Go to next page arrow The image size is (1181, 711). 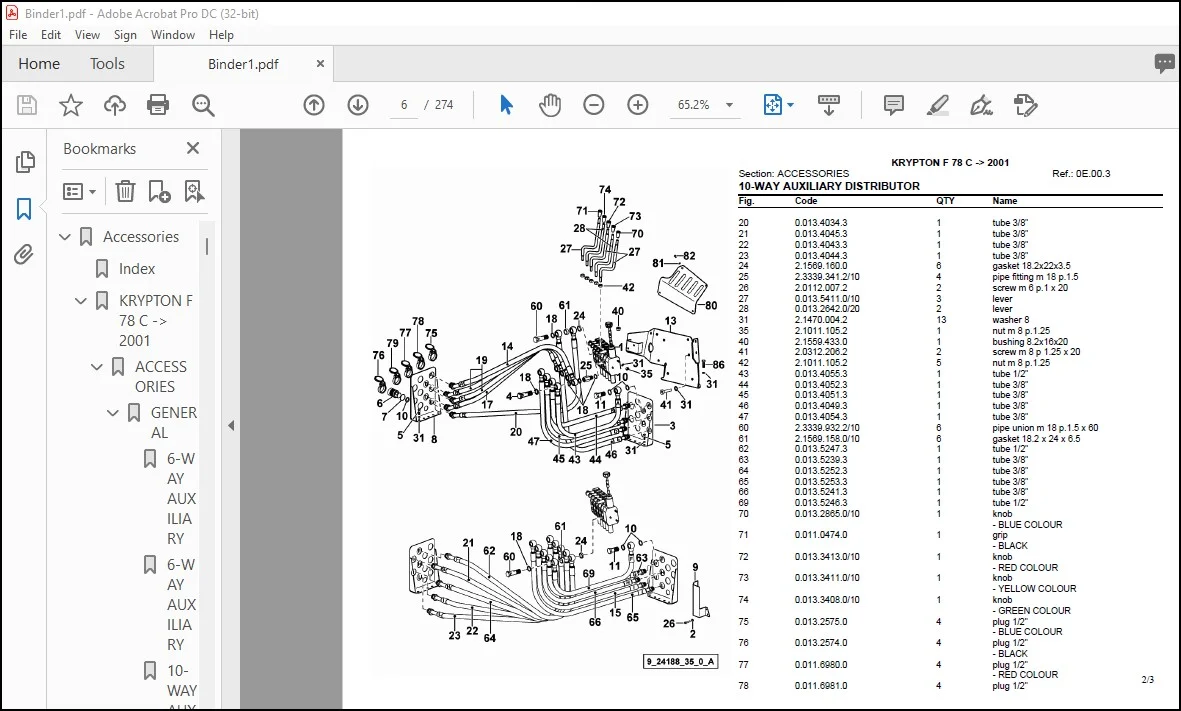[x=358, y=105]
